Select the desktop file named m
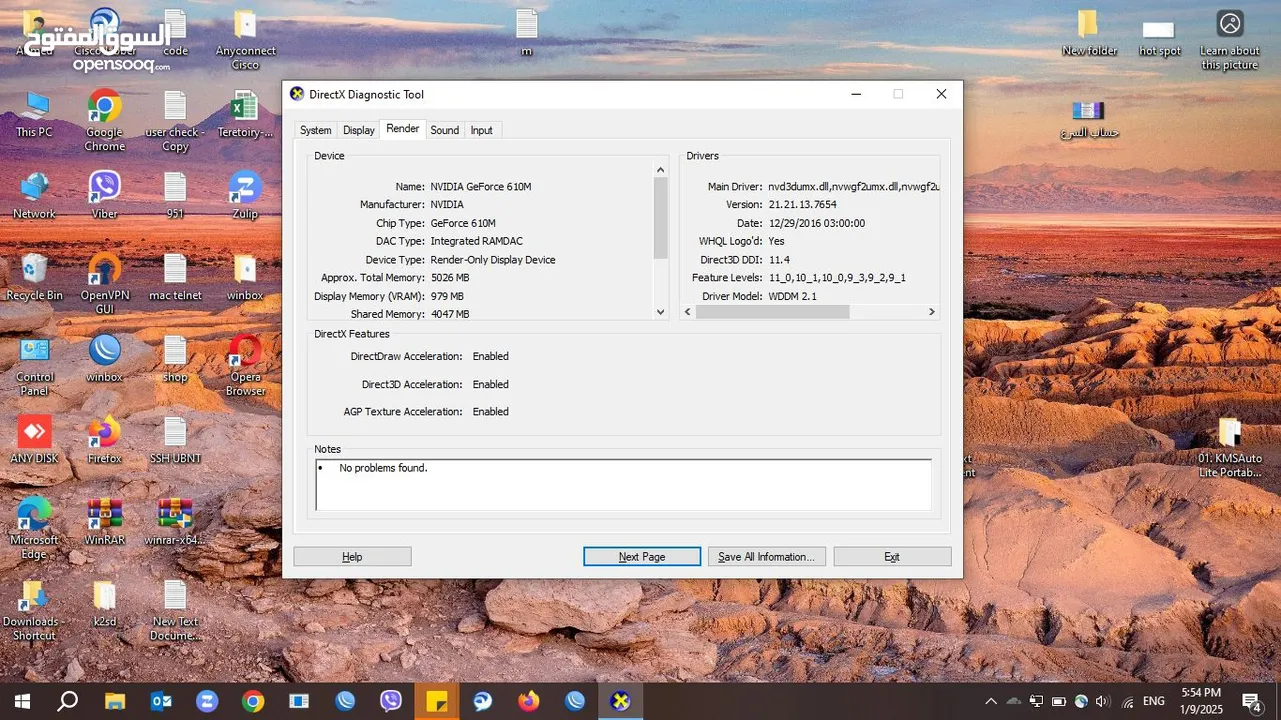The image size is (1281, 720). pyautogui.click(x=527, y=33)
